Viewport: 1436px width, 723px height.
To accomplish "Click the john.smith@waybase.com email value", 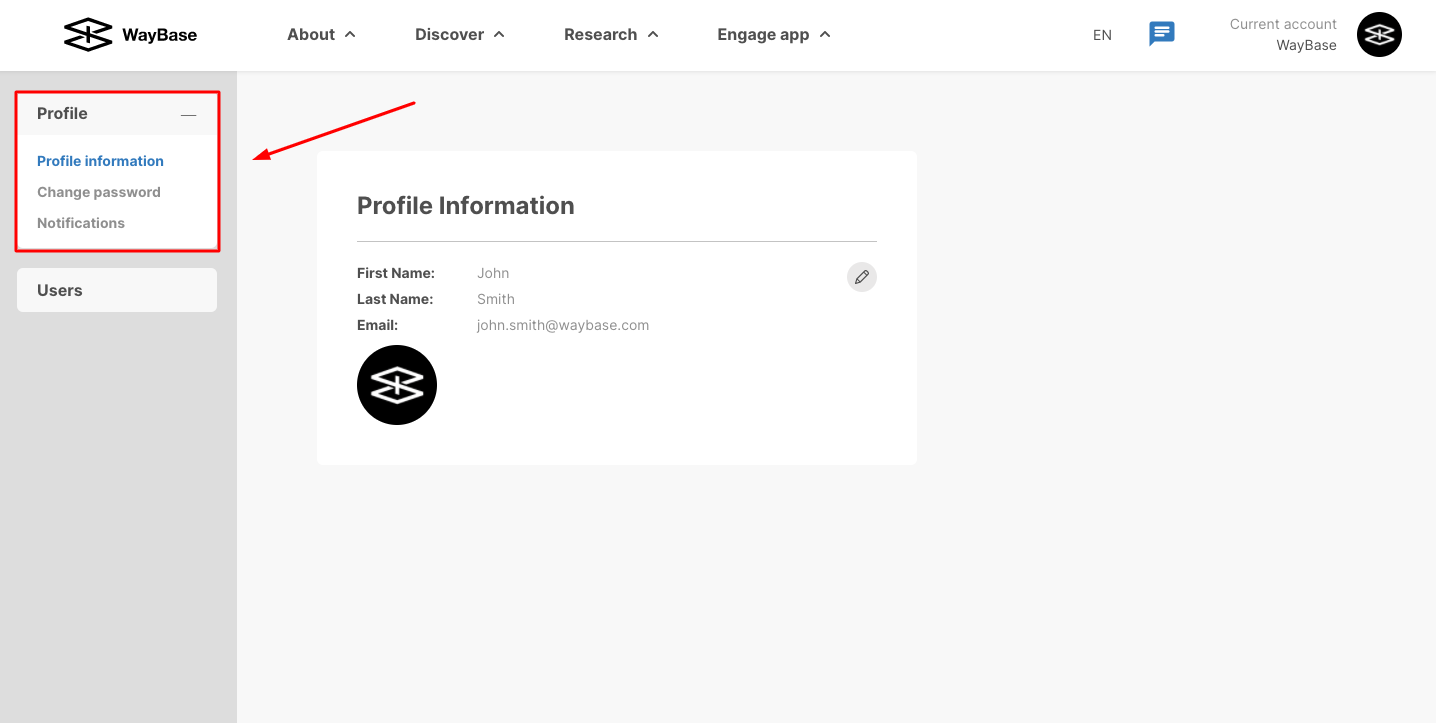I will 563,325.
